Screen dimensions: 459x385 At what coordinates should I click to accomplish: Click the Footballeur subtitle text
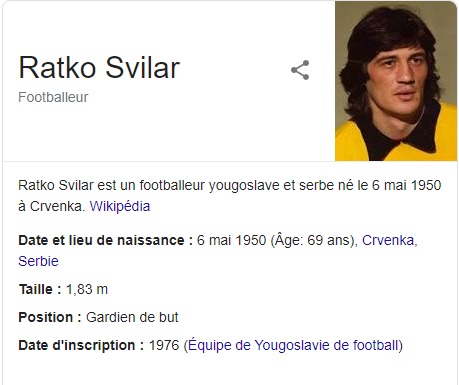[x=53, y=97]
